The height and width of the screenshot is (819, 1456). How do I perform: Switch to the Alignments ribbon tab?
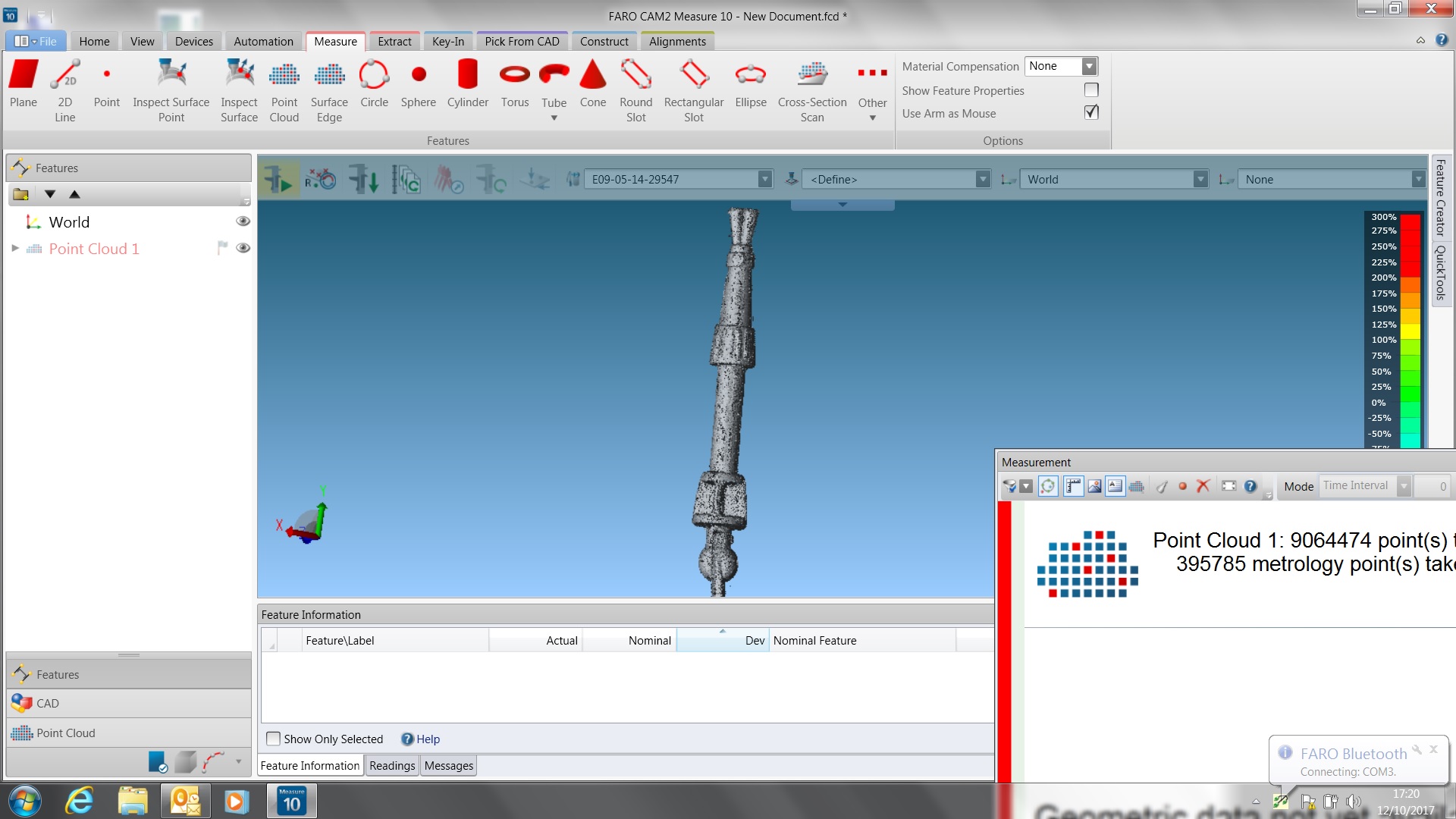click(x=677, y=42)
